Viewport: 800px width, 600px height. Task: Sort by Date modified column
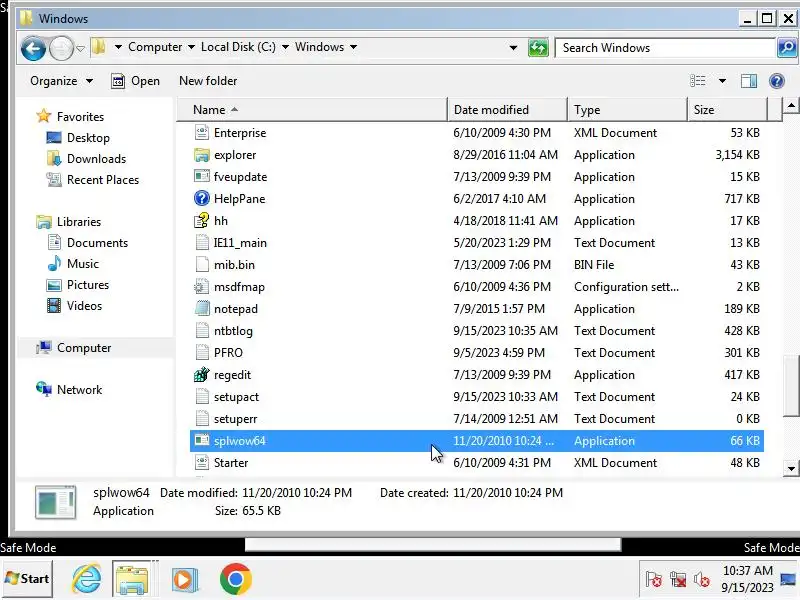pos(507,110)
